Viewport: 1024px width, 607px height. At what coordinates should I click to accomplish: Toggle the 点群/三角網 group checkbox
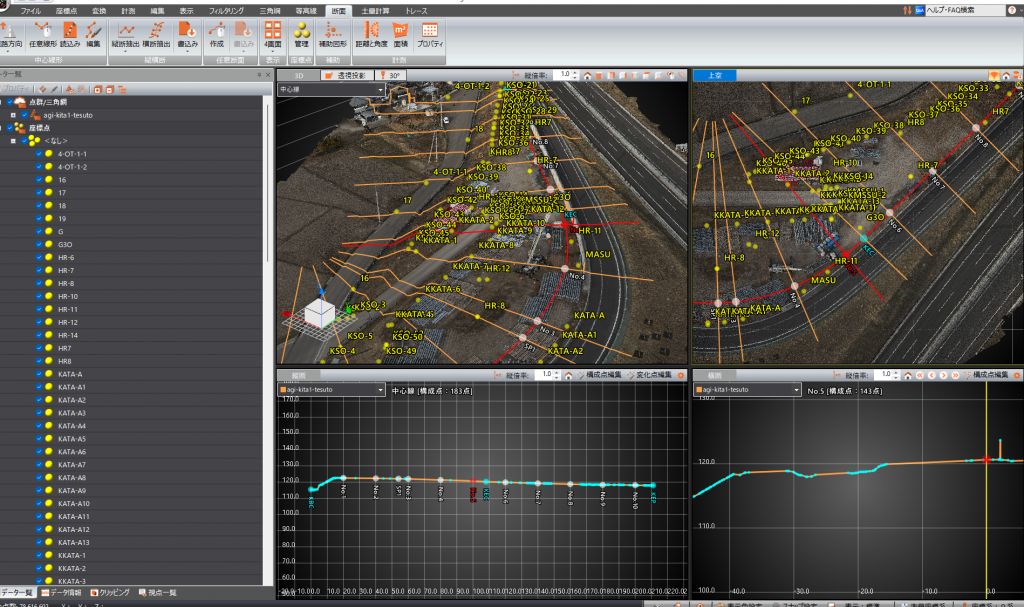[10, 102]
